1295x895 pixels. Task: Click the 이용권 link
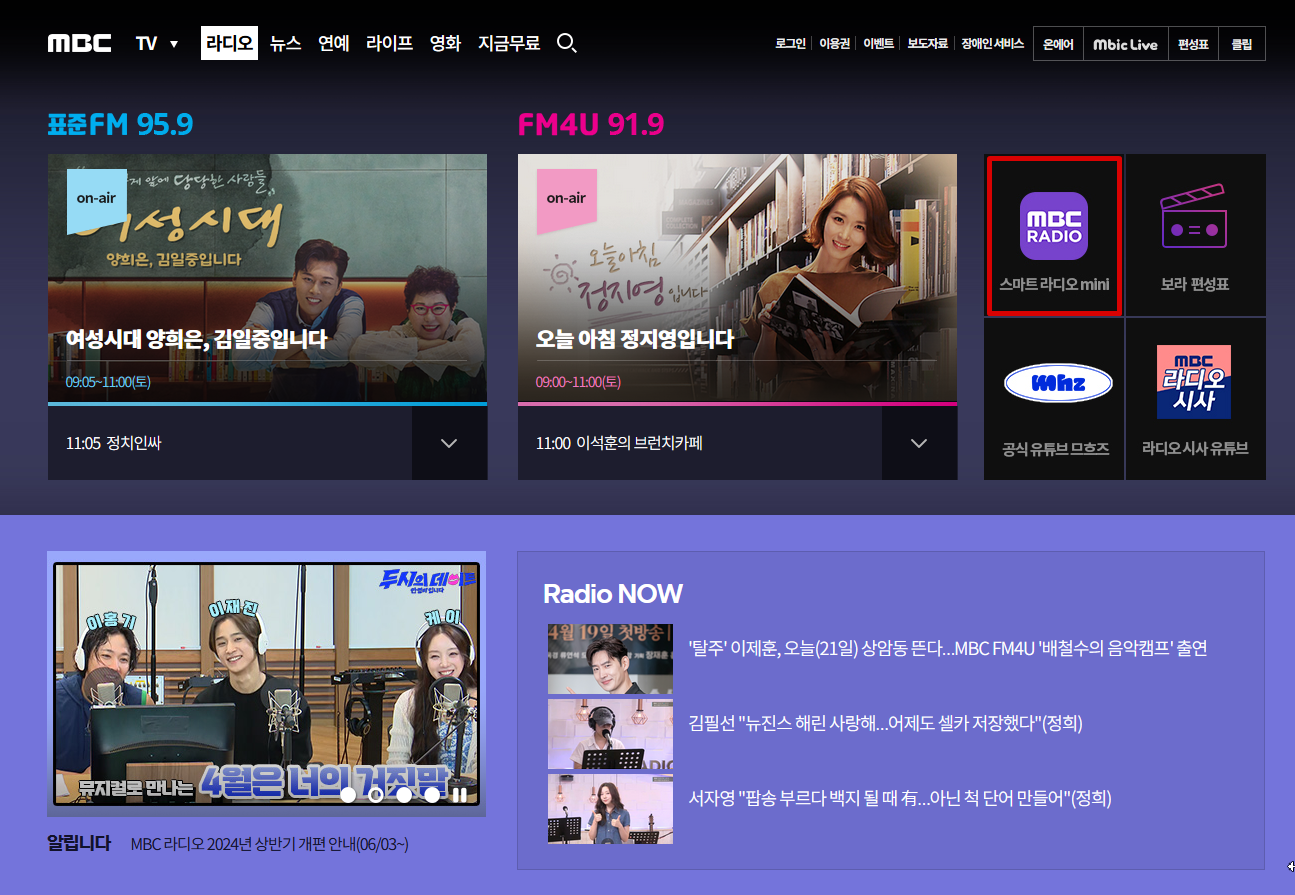coord(834,44)
